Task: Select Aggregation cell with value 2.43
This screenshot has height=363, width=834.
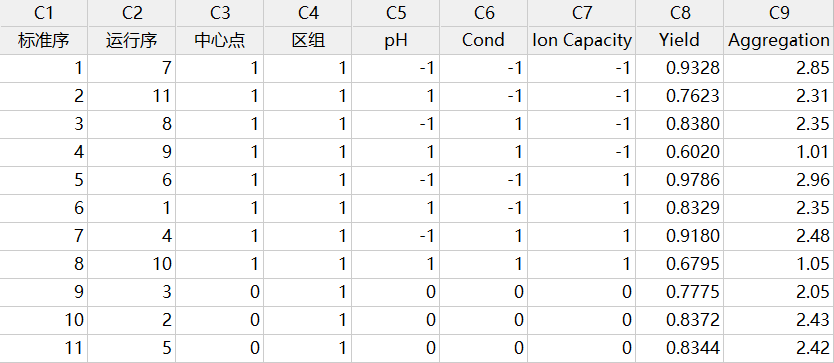Action: click(x=779, y=320)
